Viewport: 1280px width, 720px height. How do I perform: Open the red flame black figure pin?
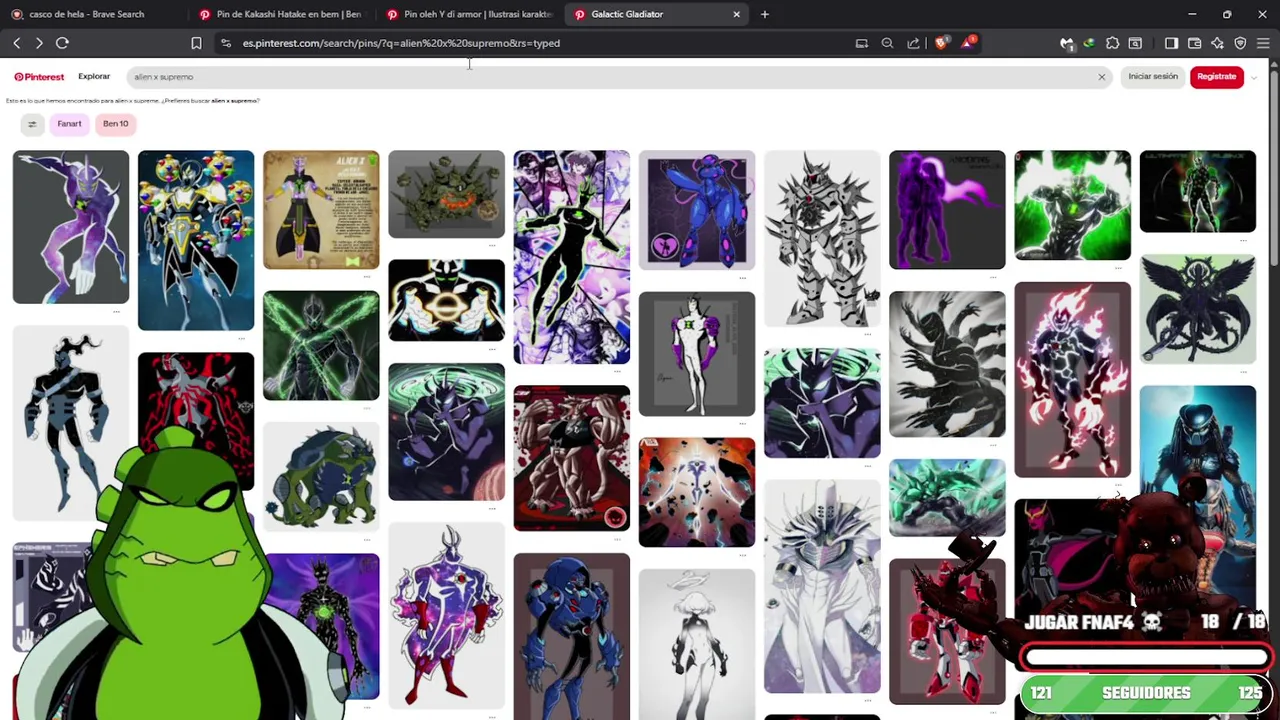point(1072,380)
